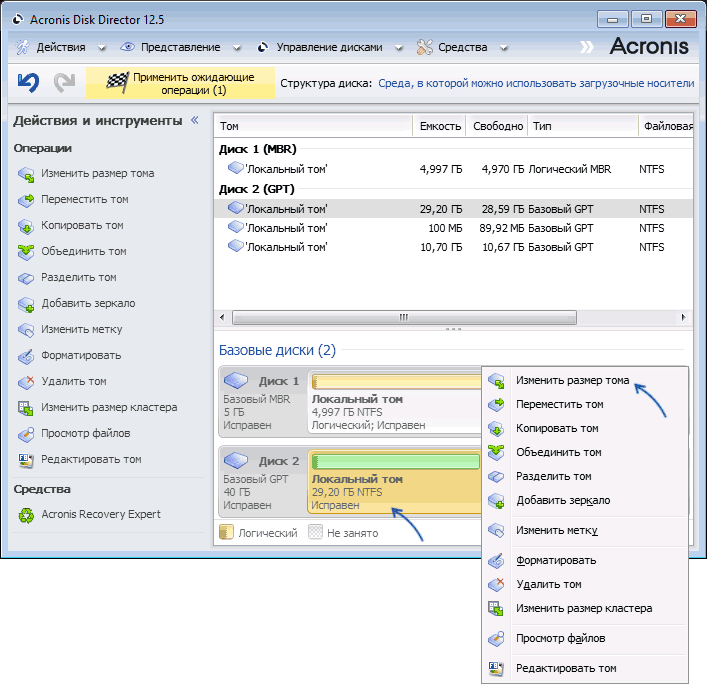Click the Acronis logo

[x=649, y=46]
